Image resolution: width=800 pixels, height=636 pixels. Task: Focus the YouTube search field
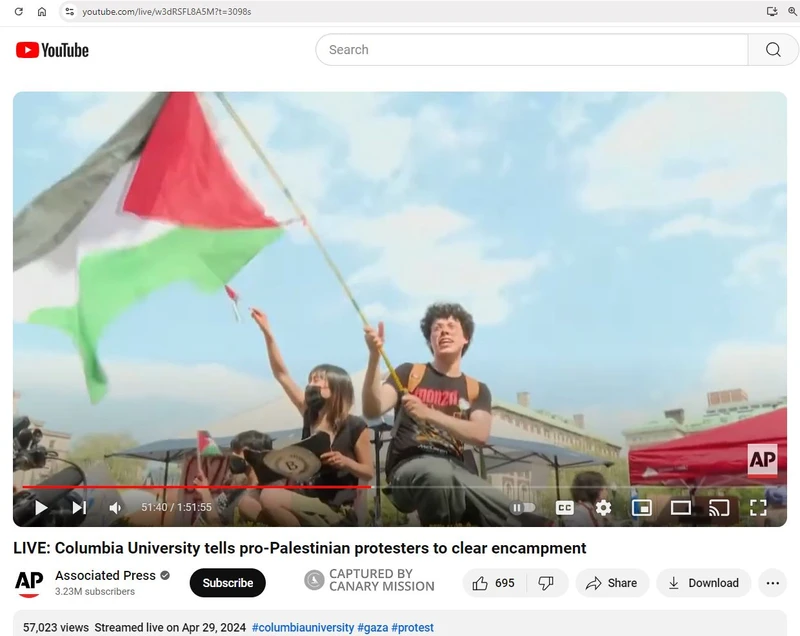530,50
